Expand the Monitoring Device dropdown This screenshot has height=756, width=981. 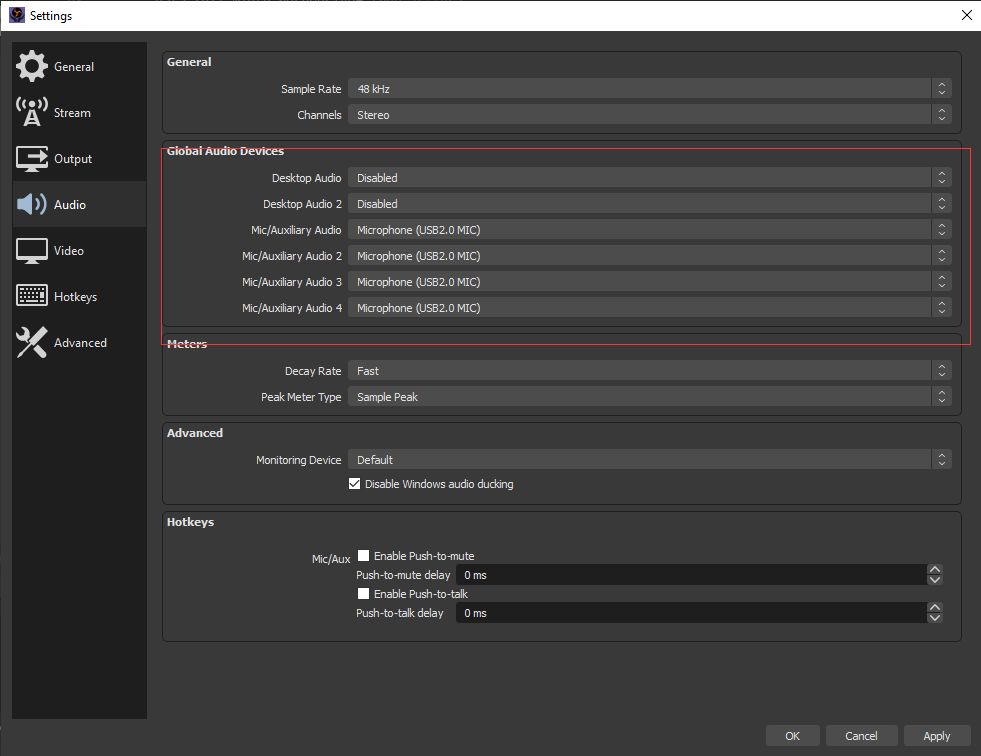(649, 460)
